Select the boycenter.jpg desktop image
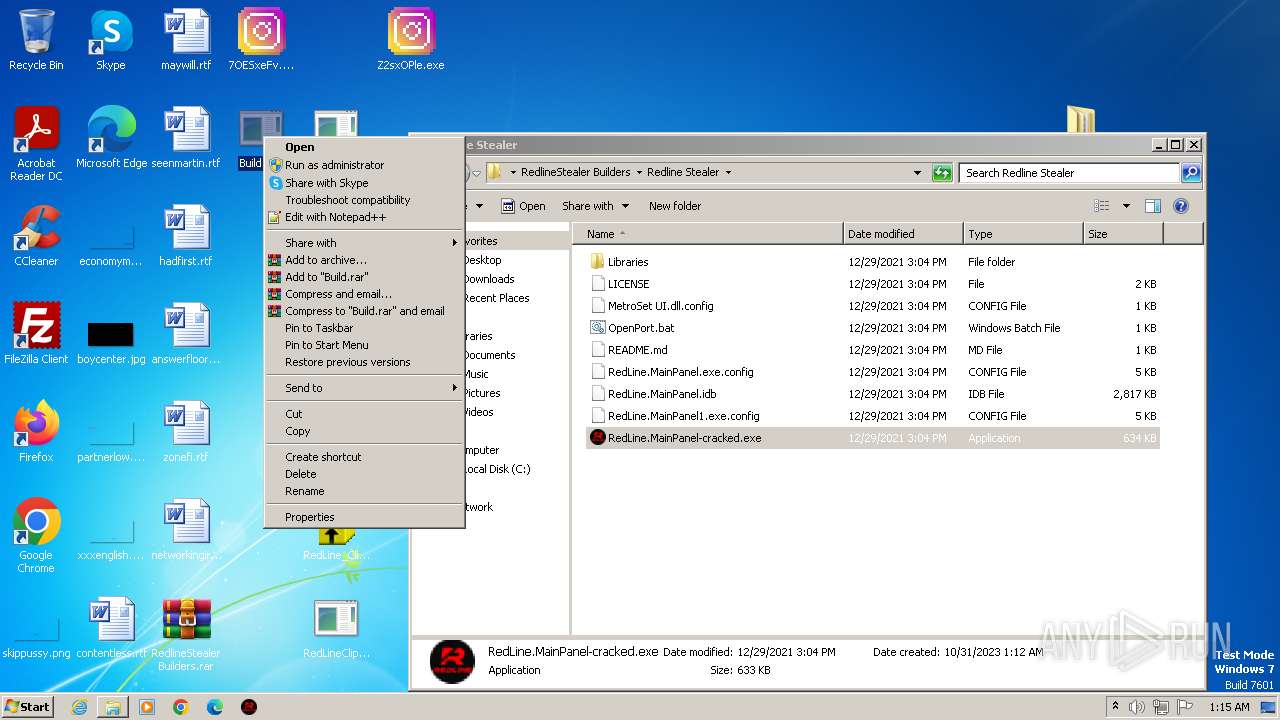Viewport: 1280px width, 720px height. tap(111, 341)
